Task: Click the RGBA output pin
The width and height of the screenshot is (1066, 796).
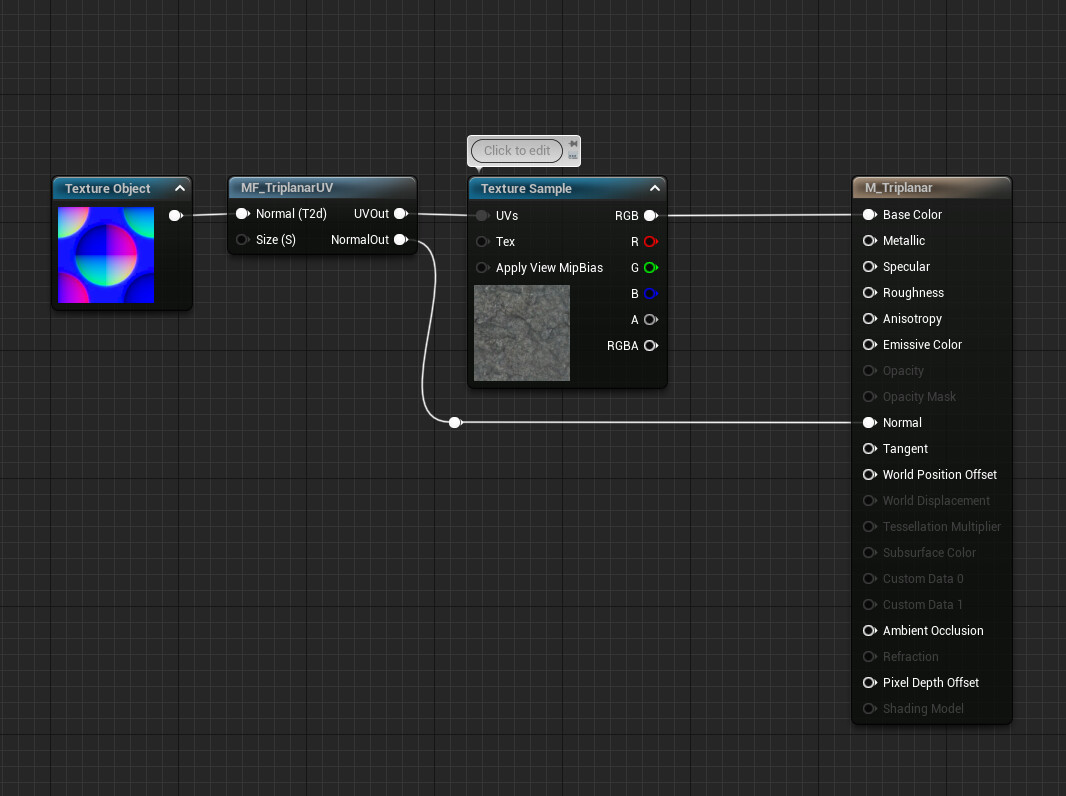Action: [x=652, y=345]
